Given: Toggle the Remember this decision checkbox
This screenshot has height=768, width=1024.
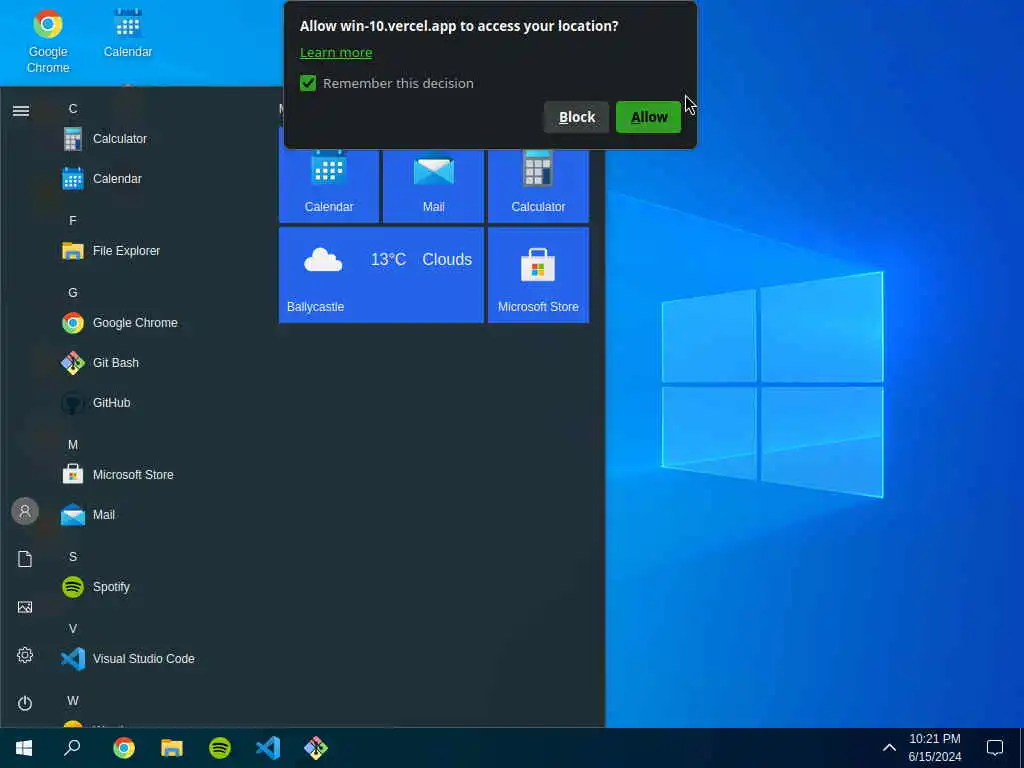Looking at the screenshot, I should coord(308,83).
